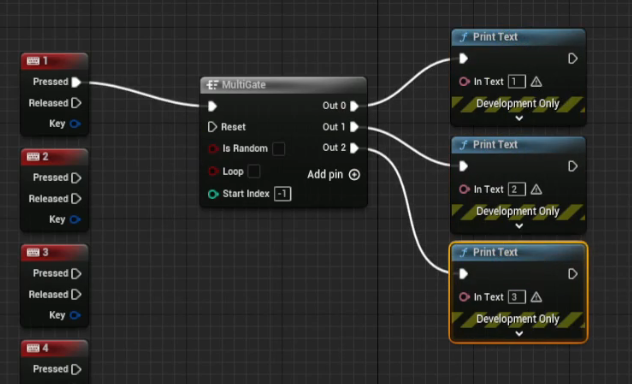Click the Key output pin on key 2 node
The image size is (632, 384).
click(75, 220)
